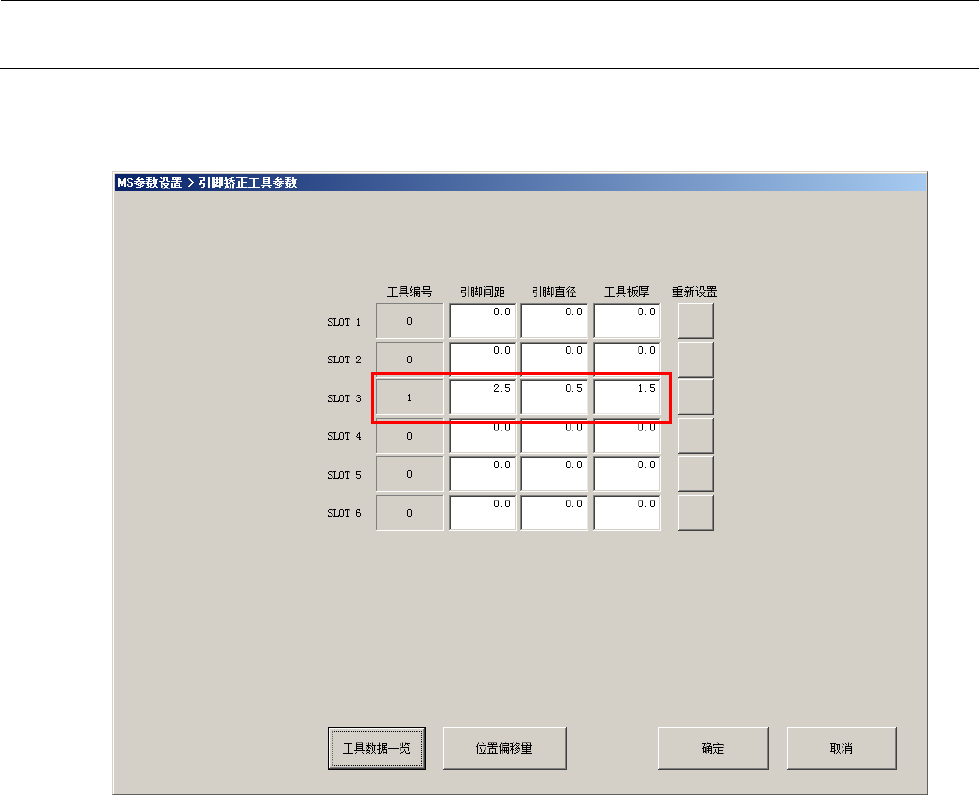The image size is (979, 795).
Task: Click SLOT 5 引脚直径 input
Action: [x=554, y=474]
